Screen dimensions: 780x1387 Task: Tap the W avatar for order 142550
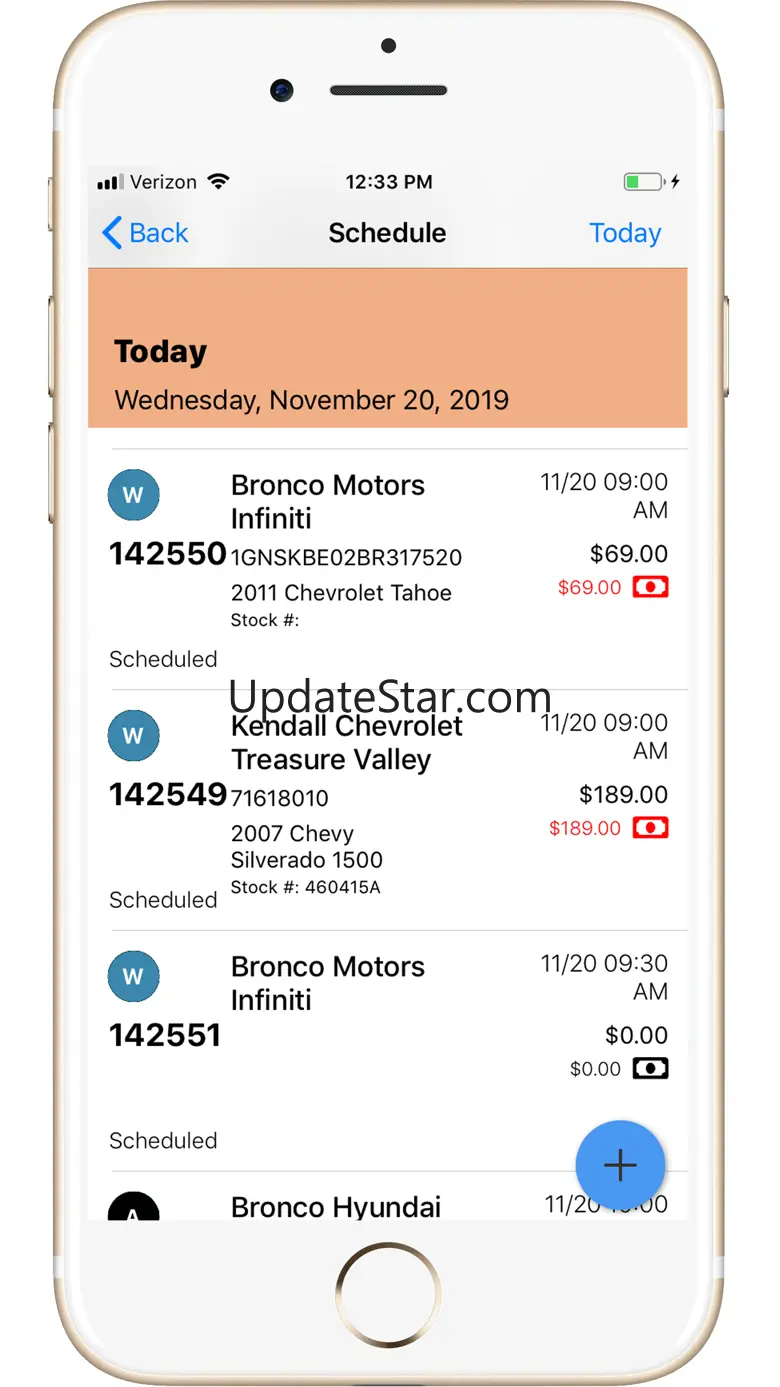(x=133, y=495)
